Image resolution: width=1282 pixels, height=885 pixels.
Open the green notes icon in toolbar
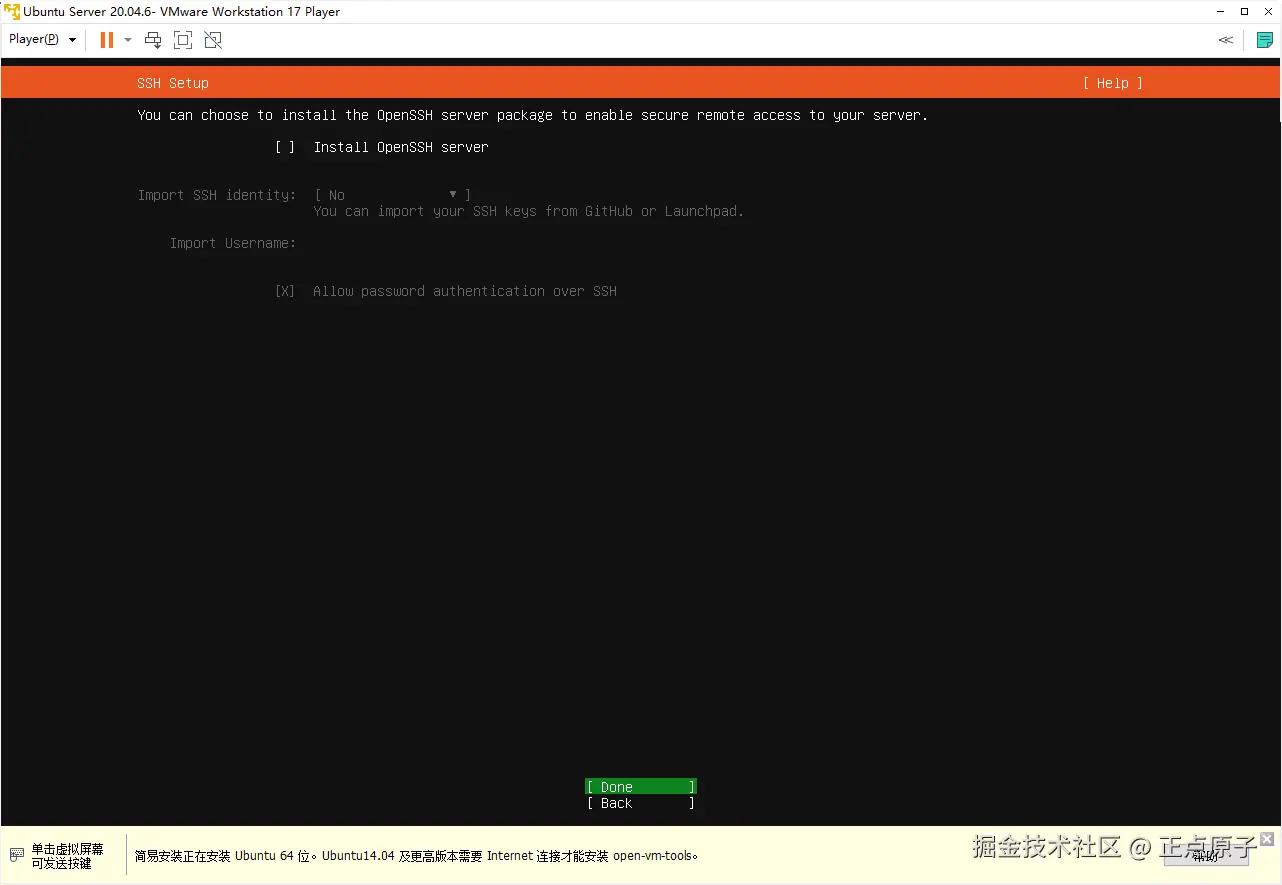pos(1264,40)
